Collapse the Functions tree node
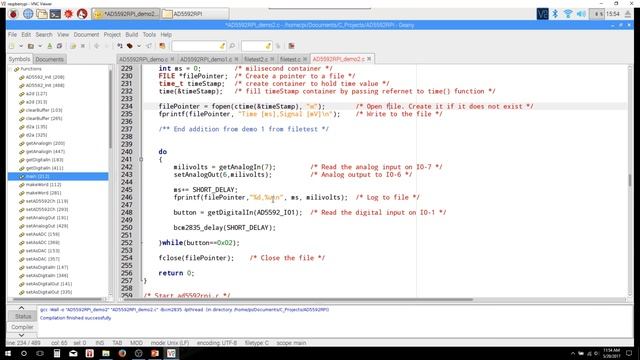The width and height of the screenshot is (640, 360). click(11, 69)
